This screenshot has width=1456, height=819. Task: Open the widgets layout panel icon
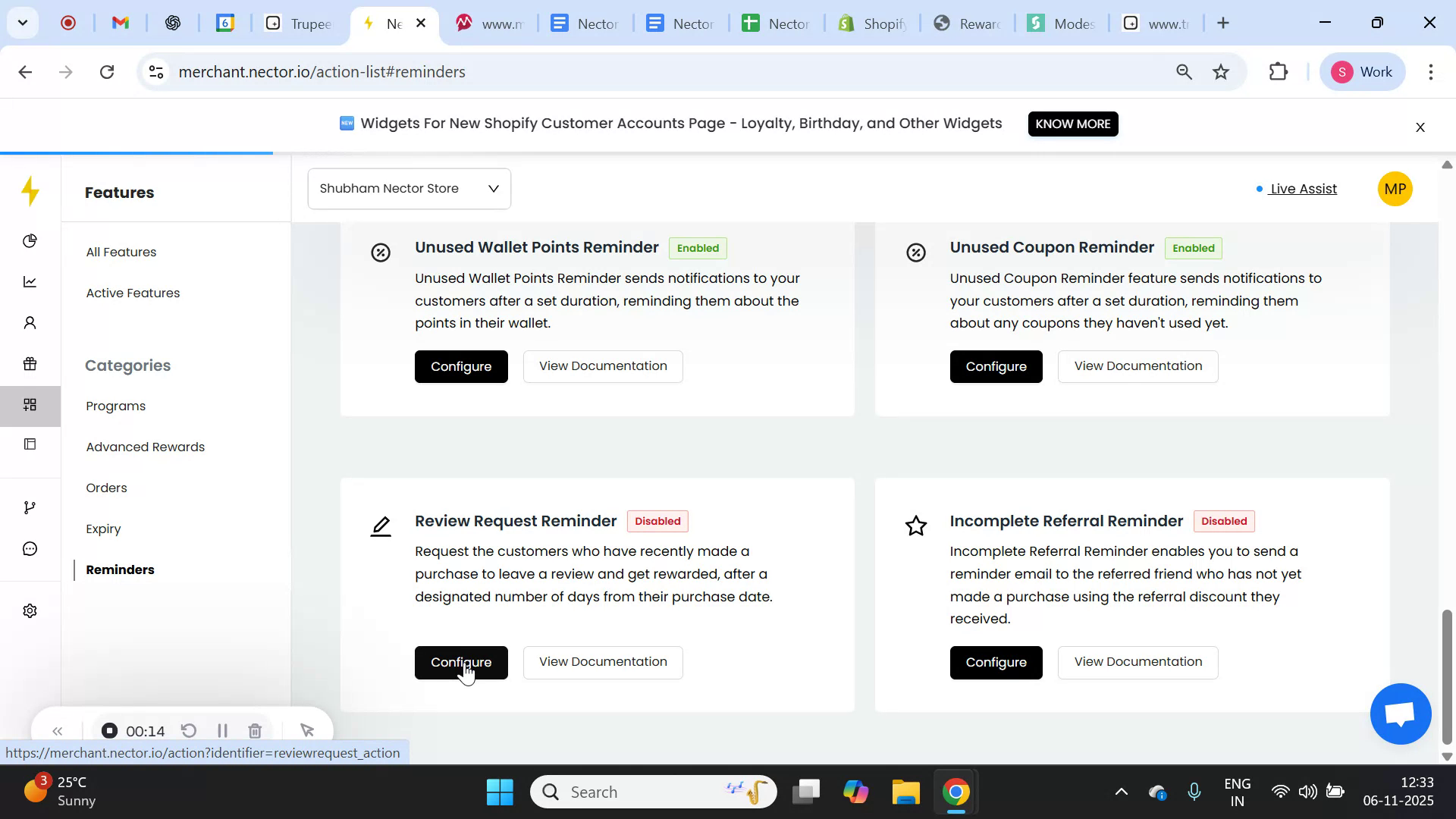(x=30, y=444)
